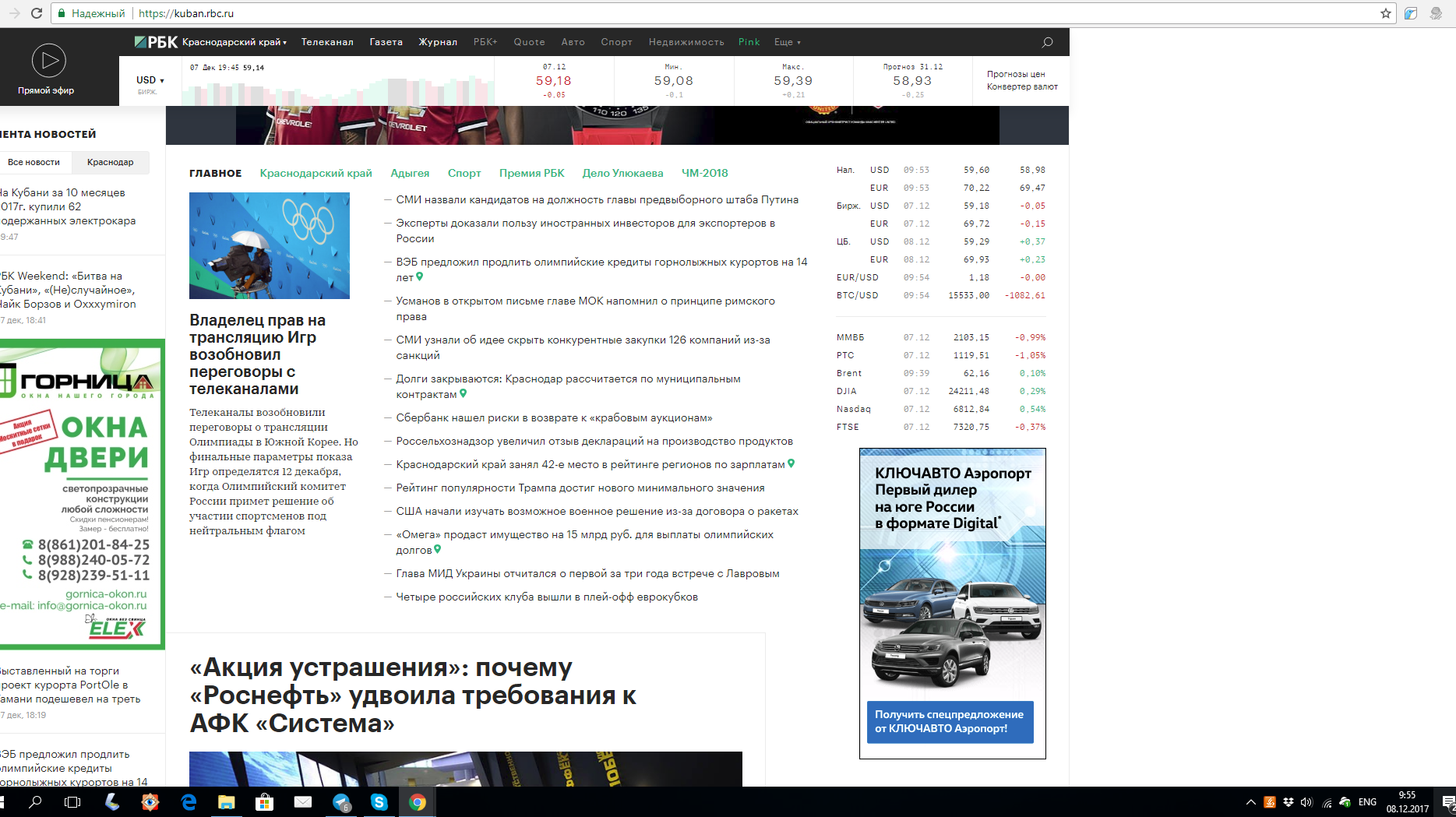The width and height of the screenshot is (1456, 817).
Task: Open the Конвертер валют link
Action: (1022, 86)
